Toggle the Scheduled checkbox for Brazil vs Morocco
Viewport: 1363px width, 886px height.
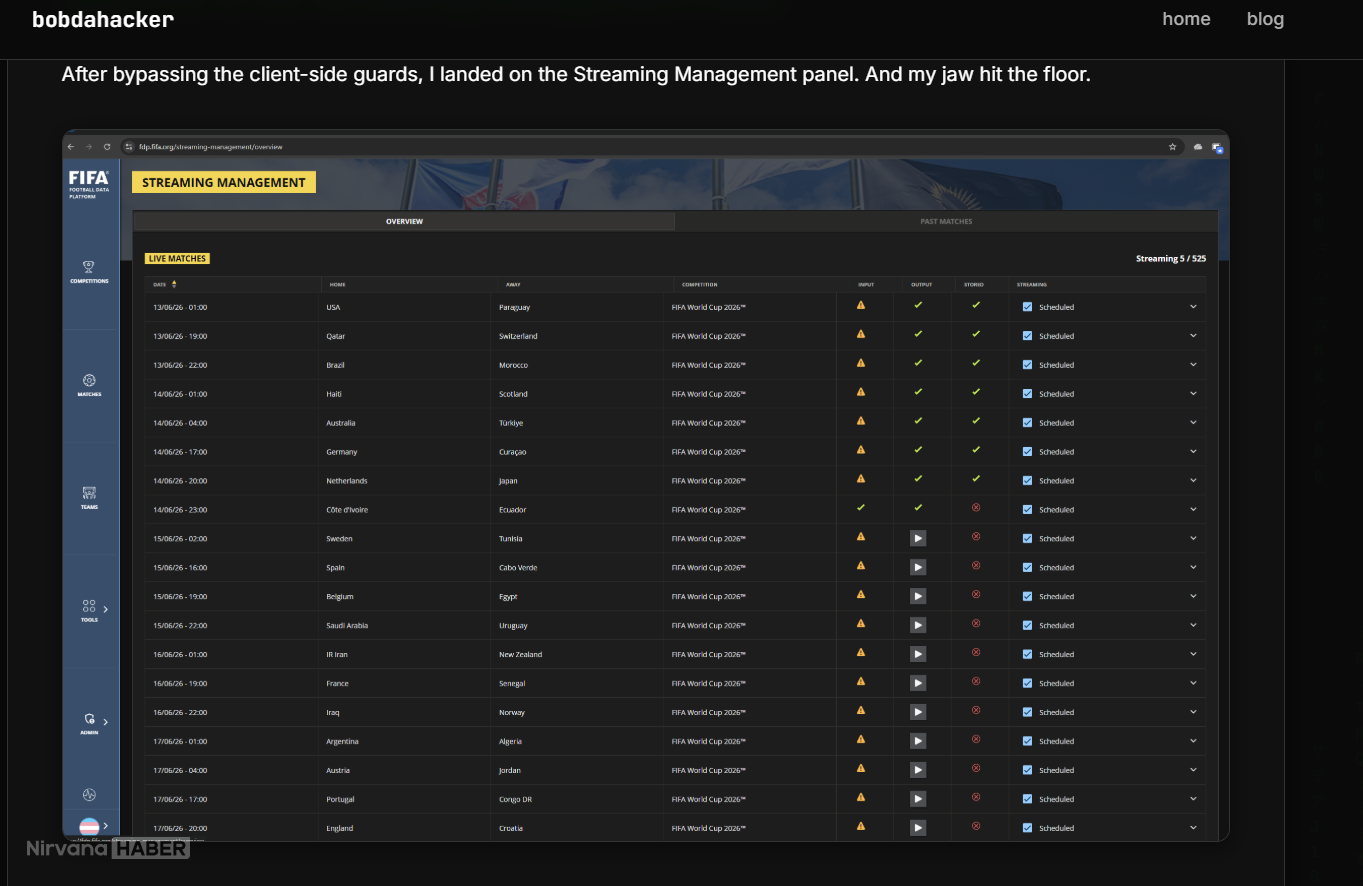click(1028, 365)
